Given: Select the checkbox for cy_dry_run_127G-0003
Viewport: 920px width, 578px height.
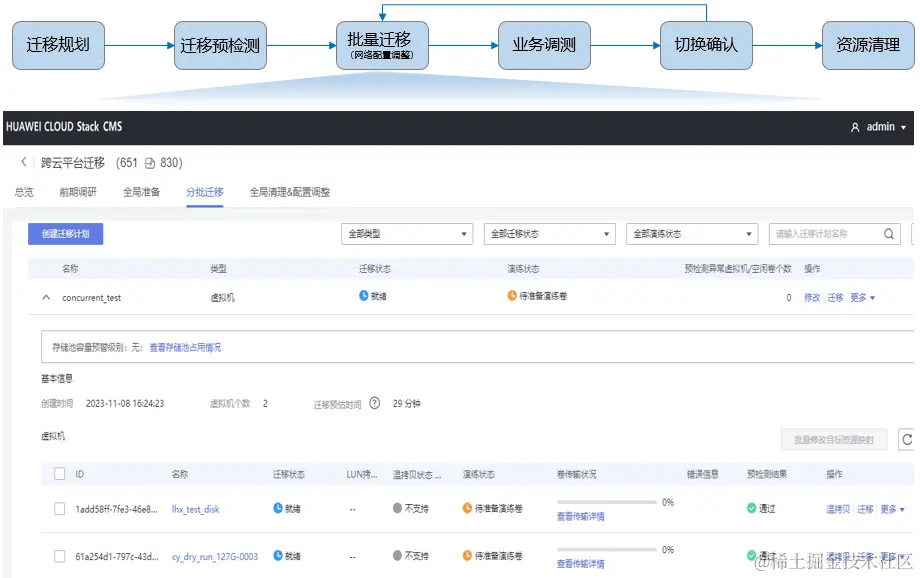Looking at the screenshot, I should click(x=59, y=557).
